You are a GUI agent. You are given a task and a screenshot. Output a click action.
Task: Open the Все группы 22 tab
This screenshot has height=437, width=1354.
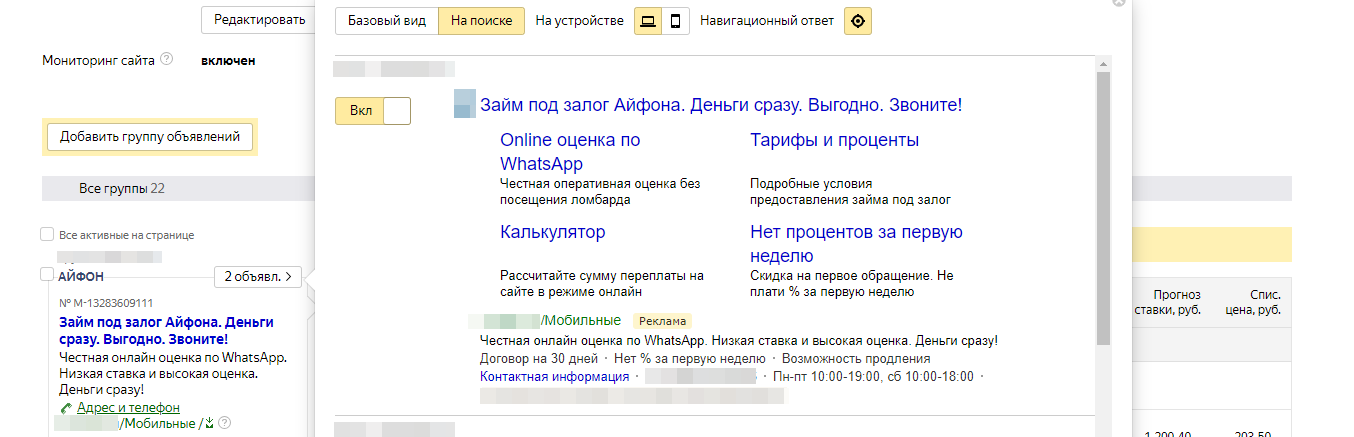point(122,188)
